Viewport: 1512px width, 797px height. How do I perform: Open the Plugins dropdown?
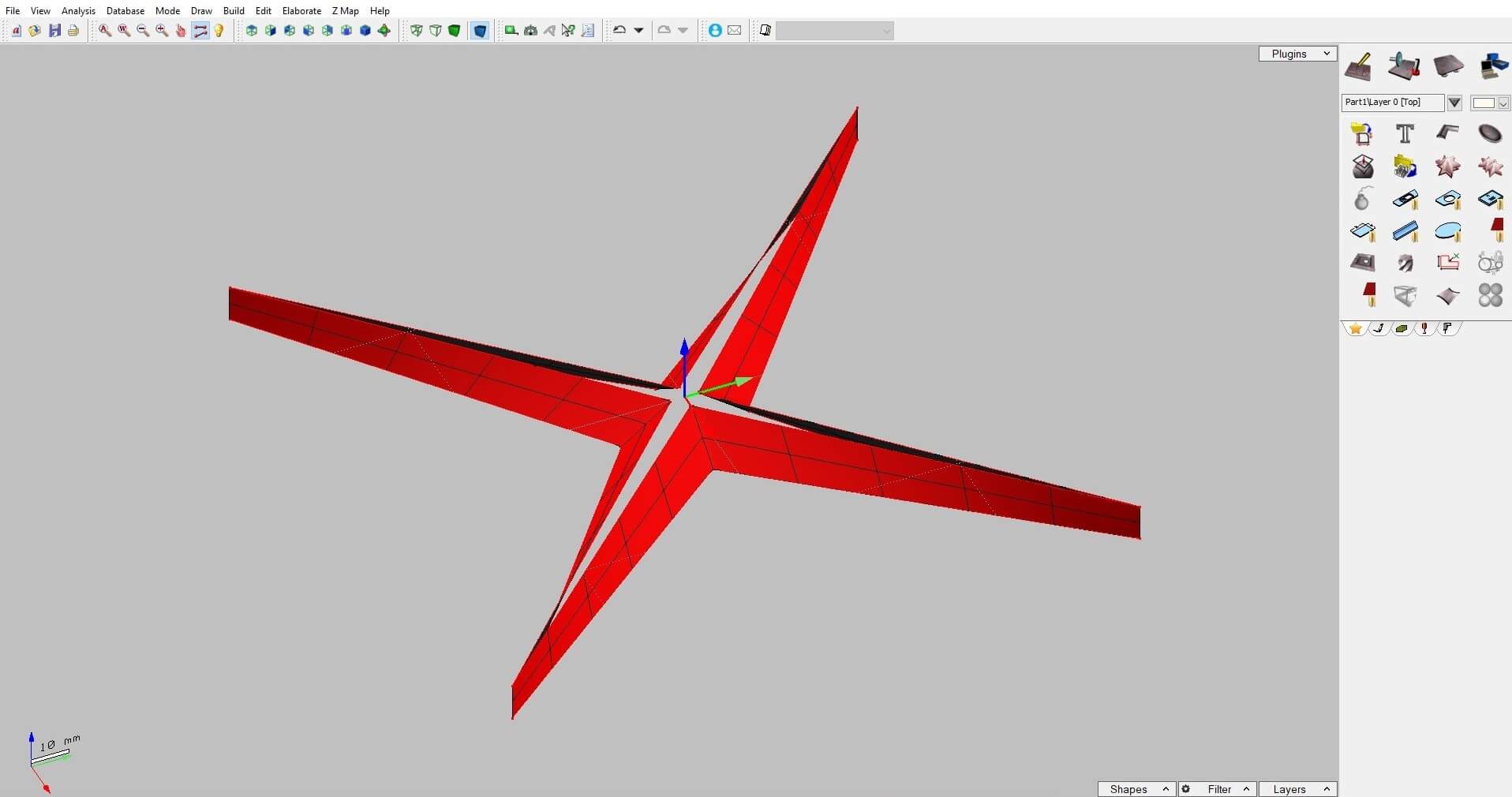tap(1297, 54)
